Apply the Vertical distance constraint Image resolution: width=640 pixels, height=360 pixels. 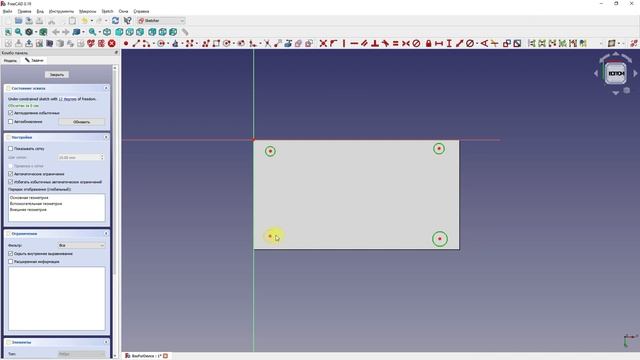tap(449, 43)
